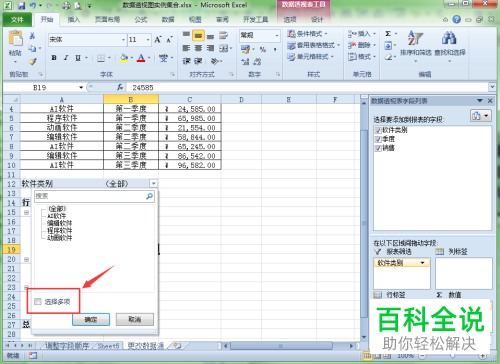The height and width of the screenshot is (364, 500).
Task: Click the blue Help question mark icon
Action: [456, 20]
